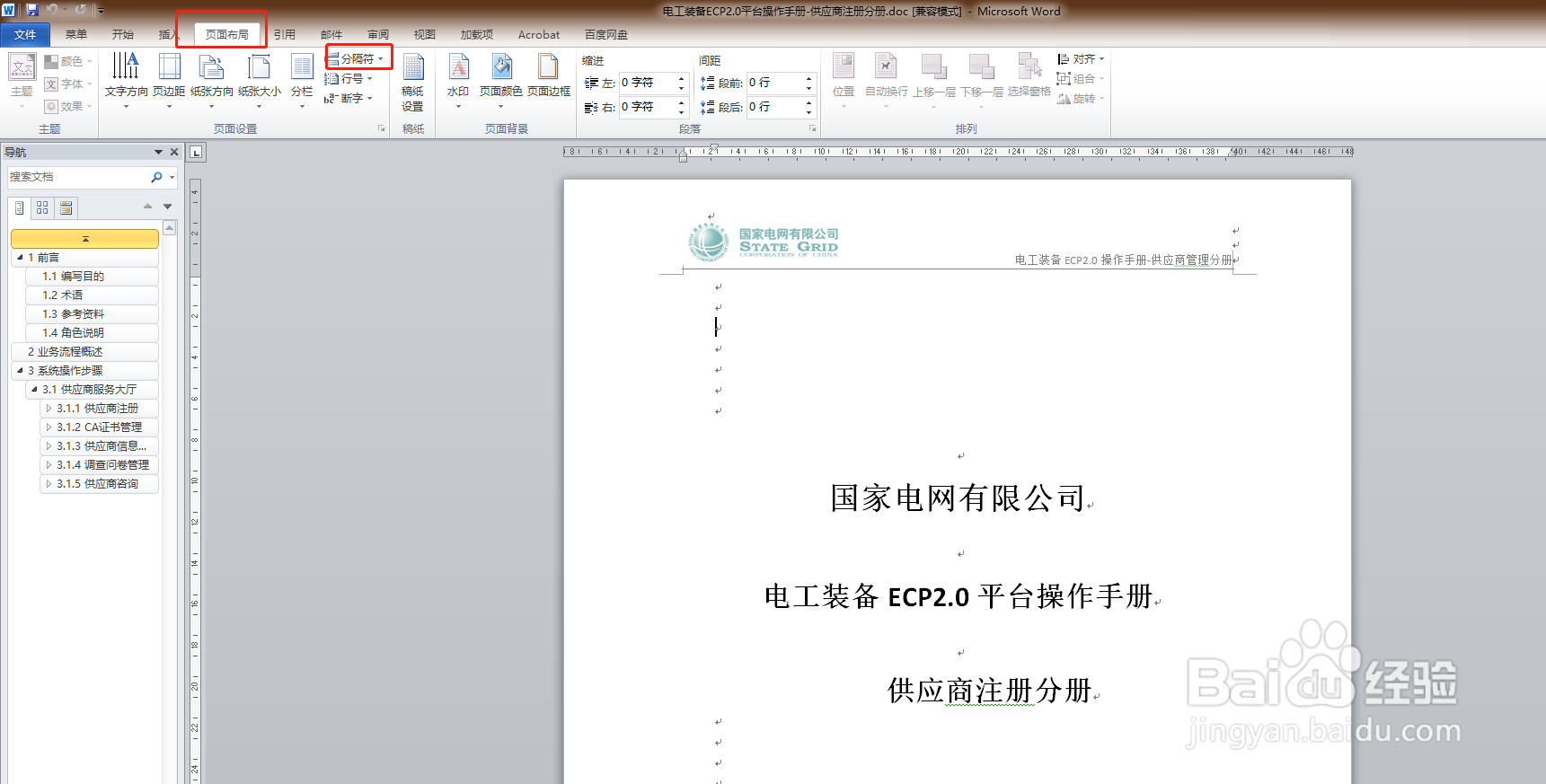
Task: Switch to the 开始 home tab
Action: pos(123,34)
